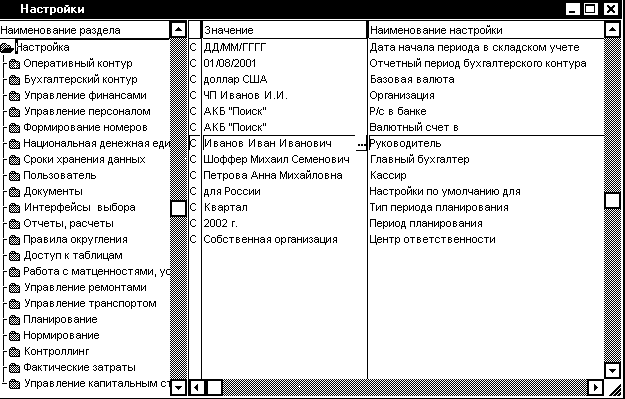Edit the Иванов Иван Иванович value field
Screen dimensions: 625x399
pyautogui.click(x=279, y=143)
